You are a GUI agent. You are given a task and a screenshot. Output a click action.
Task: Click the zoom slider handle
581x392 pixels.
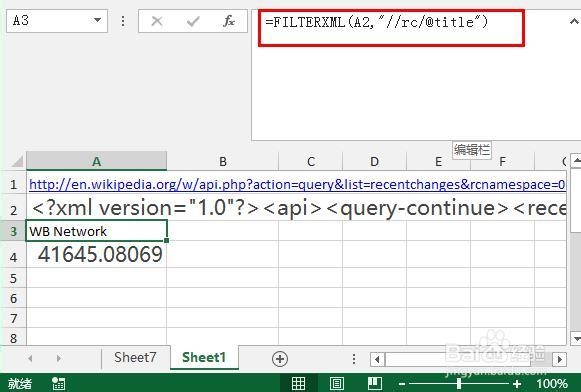459,384
